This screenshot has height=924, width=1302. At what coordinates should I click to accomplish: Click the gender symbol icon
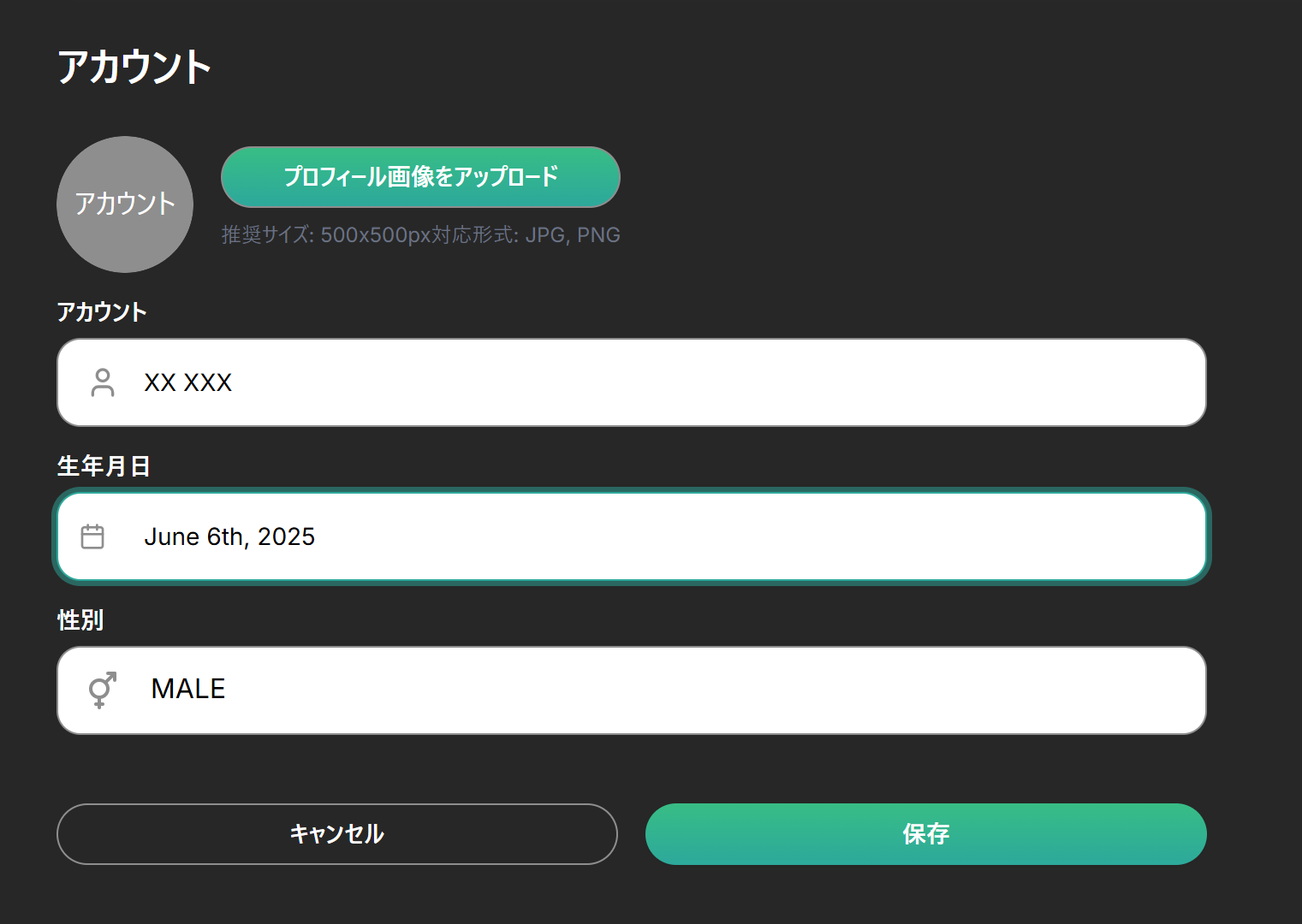(x=102, y=690)
